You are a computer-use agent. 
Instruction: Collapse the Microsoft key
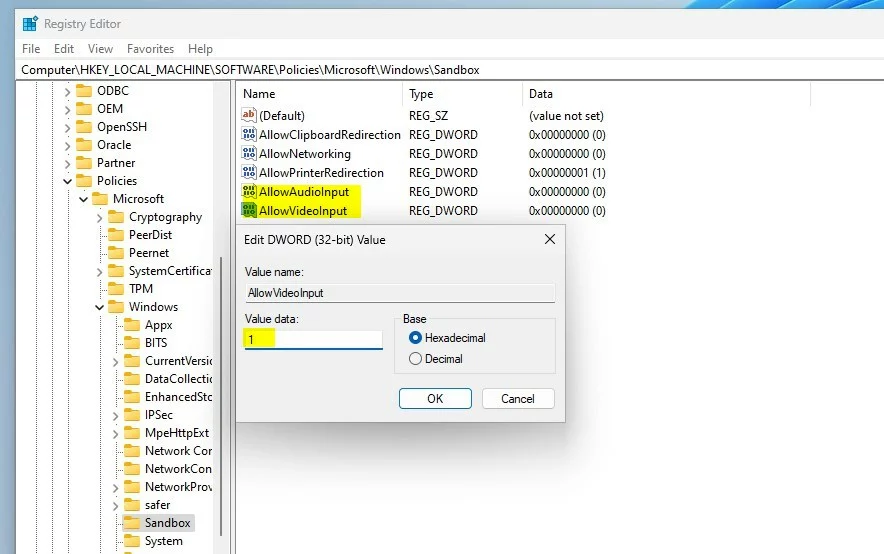pos(83,199)
